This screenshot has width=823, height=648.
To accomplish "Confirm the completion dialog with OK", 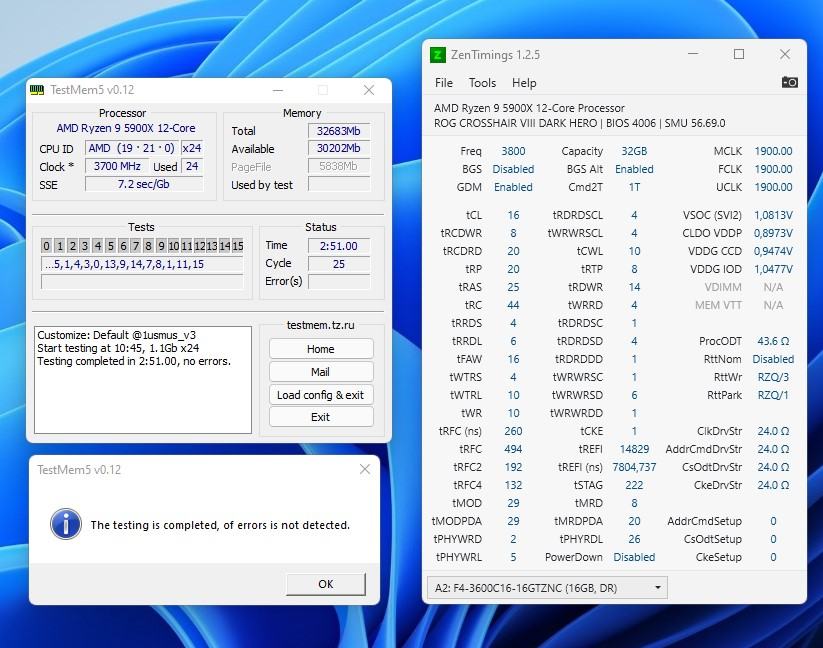I will click(x=325, y=584).
